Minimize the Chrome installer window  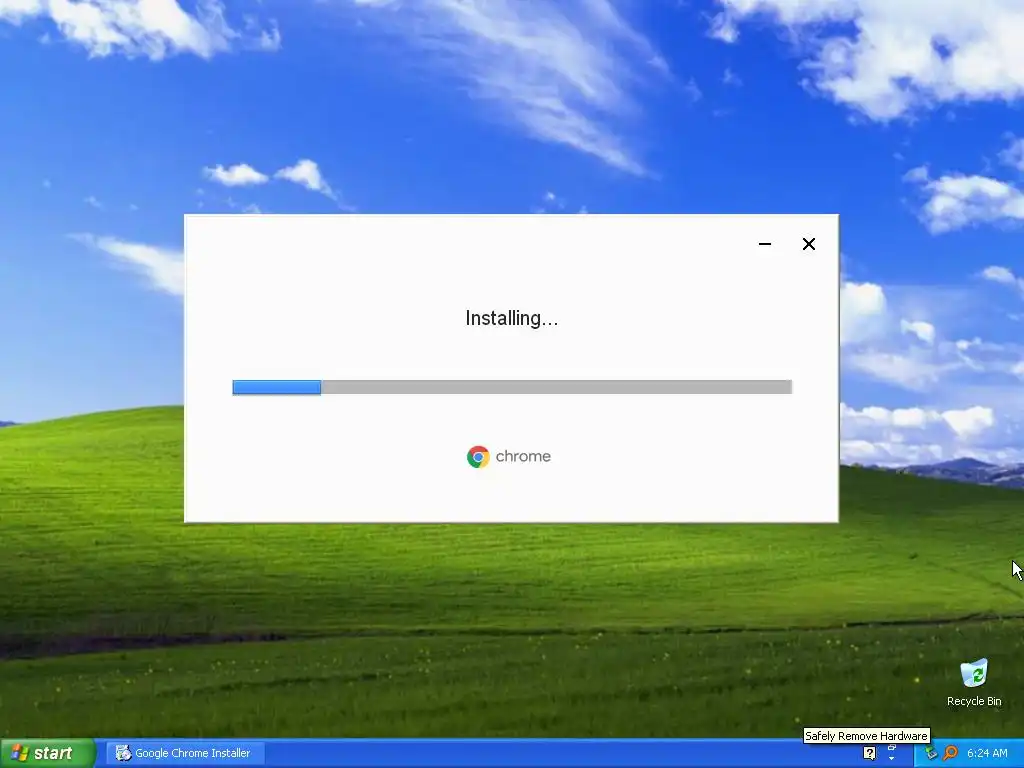(x=765, y=244)
